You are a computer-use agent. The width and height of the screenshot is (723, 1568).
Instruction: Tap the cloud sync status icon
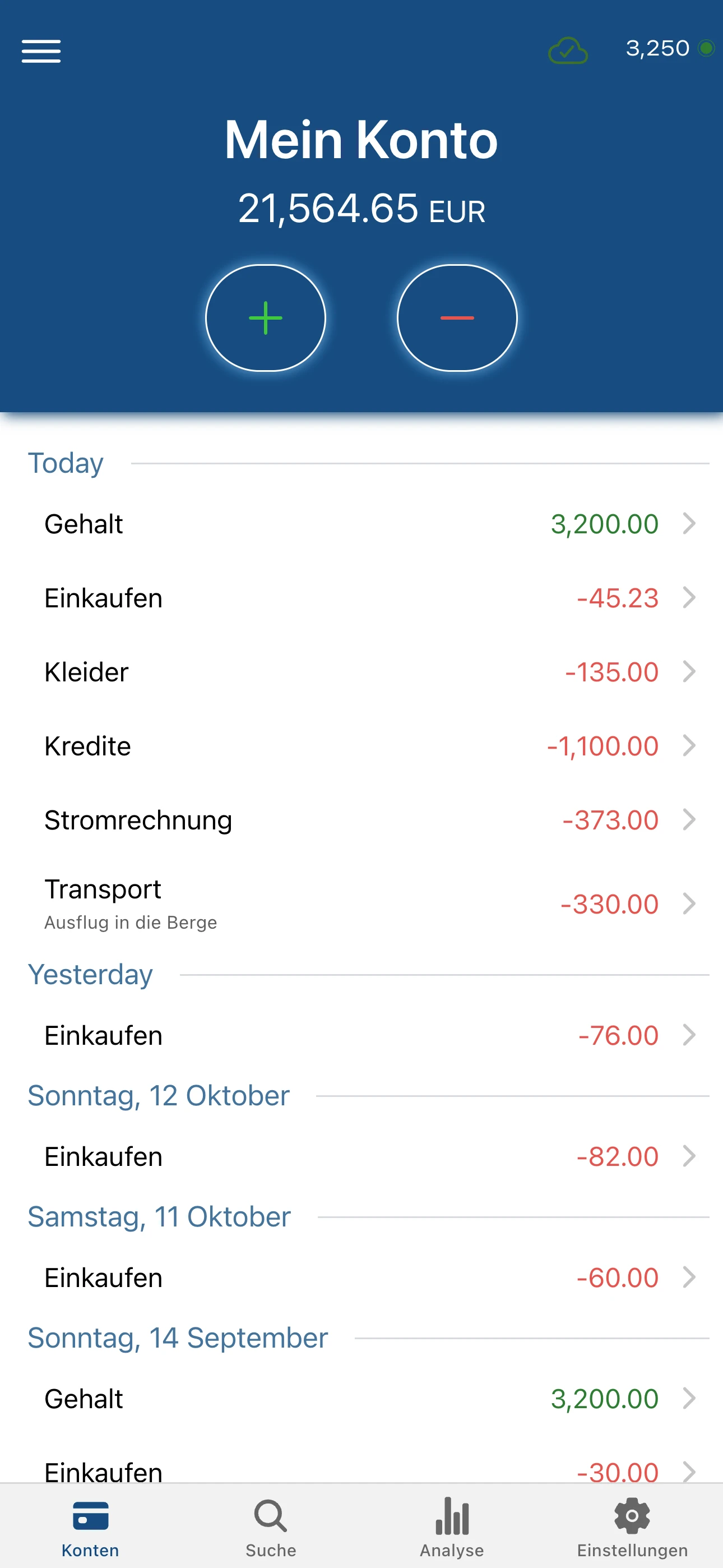click(567, 50)
